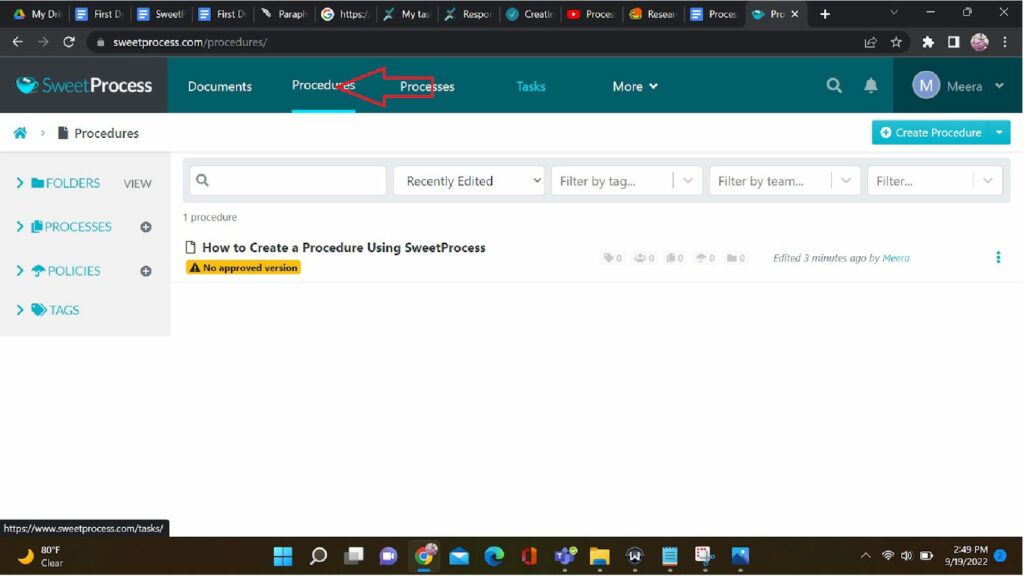This screenshot has height=576, width=1024.
Task: Open the generic Filter dropdown
Action: click(x=935, y=181)
